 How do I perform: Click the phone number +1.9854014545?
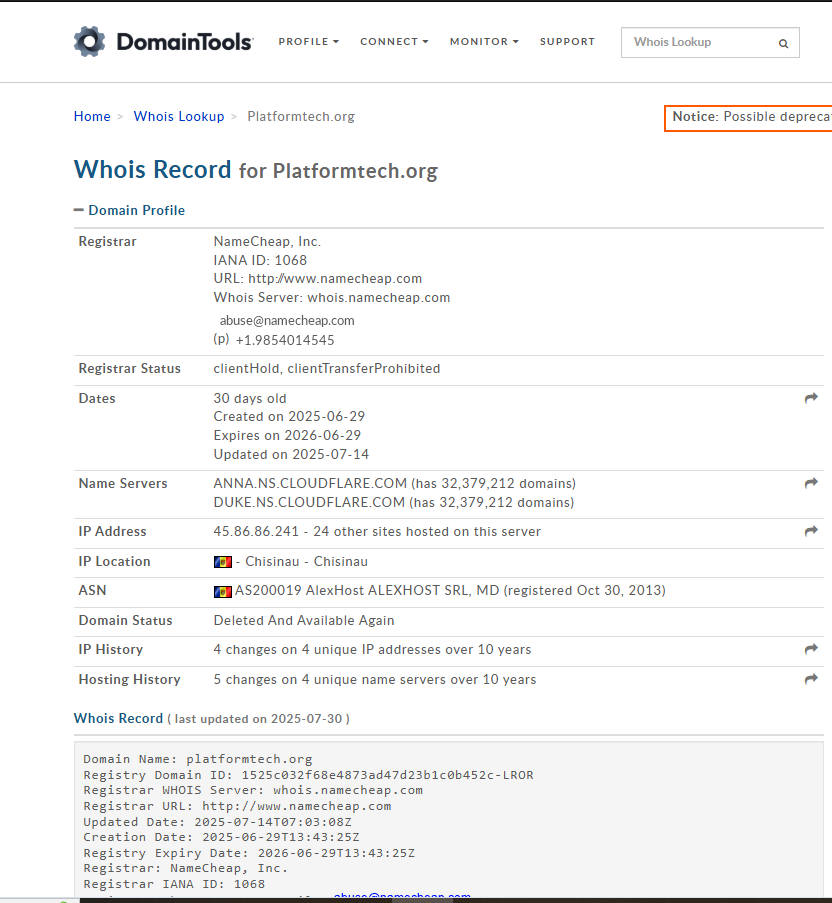tap(285, 340)
